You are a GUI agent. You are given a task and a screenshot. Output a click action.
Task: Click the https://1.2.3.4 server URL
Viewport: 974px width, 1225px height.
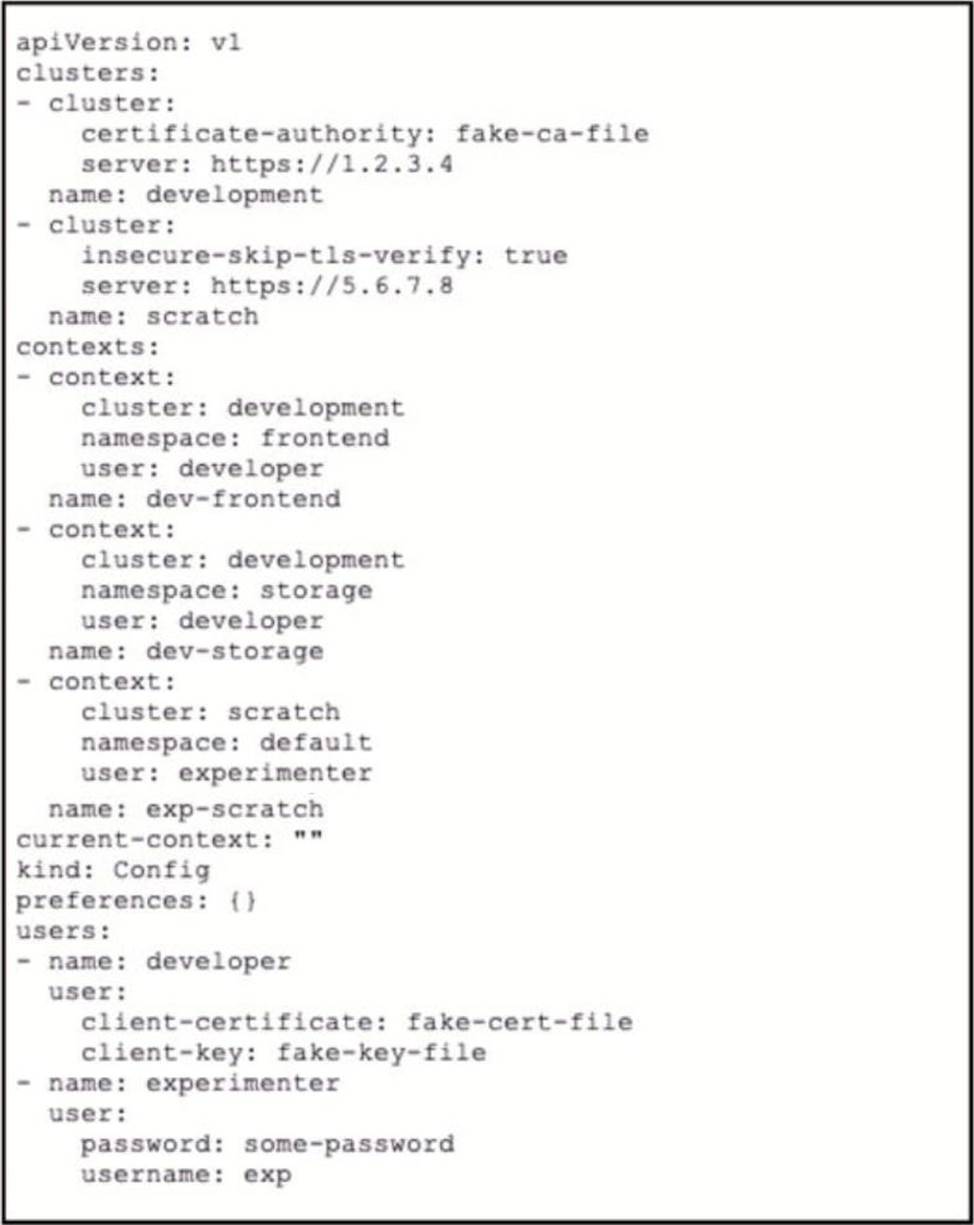(331, 164)
